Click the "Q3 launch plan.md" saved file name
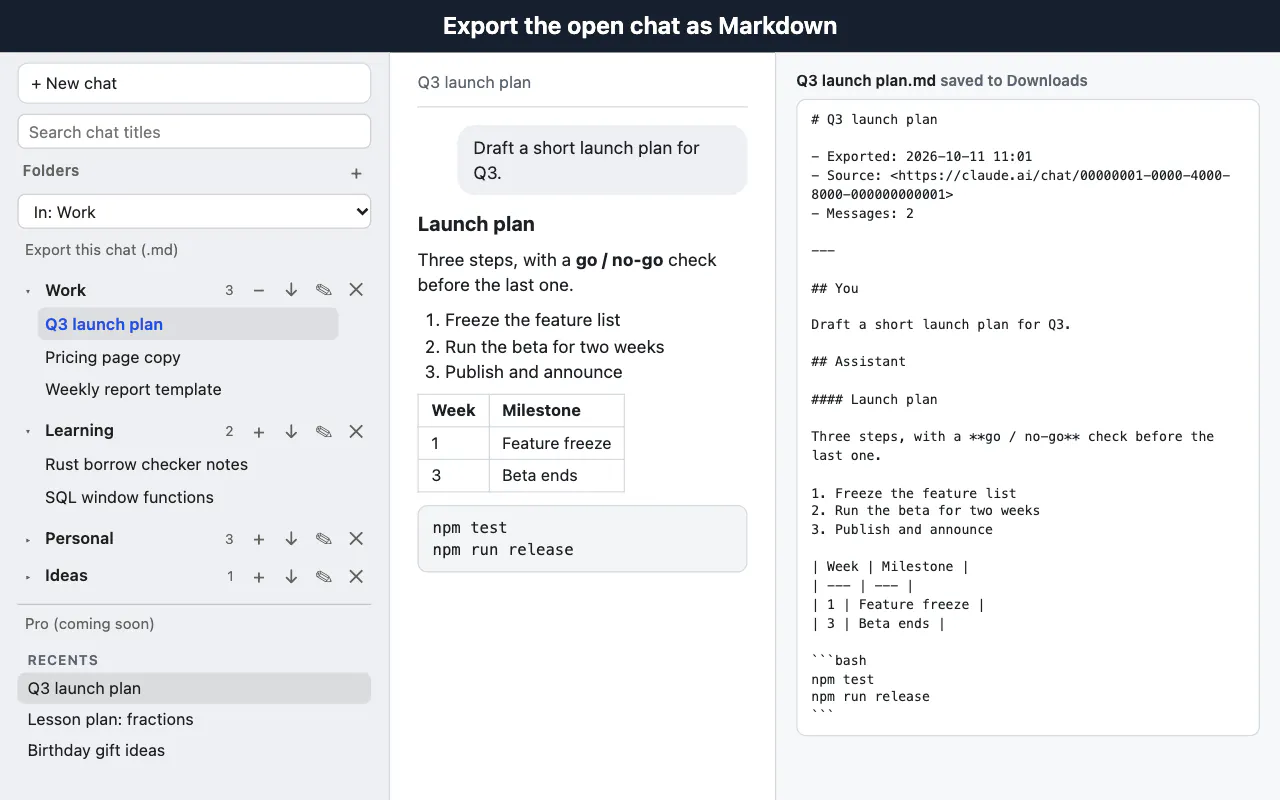1280x800 pixels. click(x=866, y=81)
